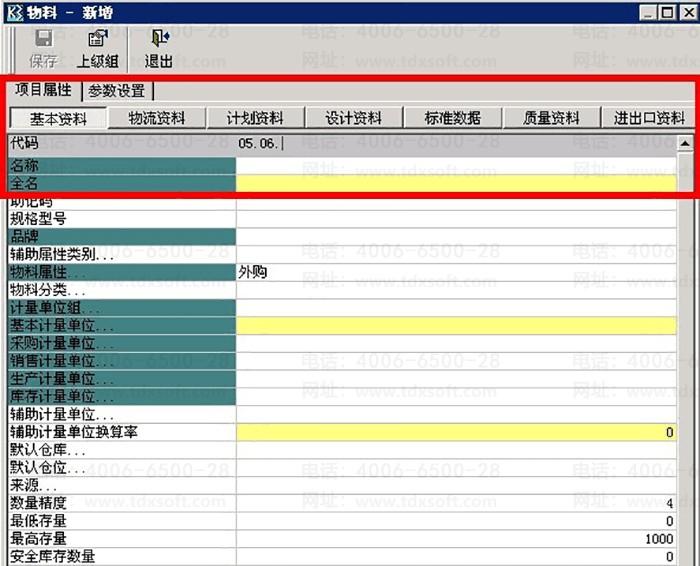Click the yellow 全名 value field
700x566 pixels.
pos(456,184)
